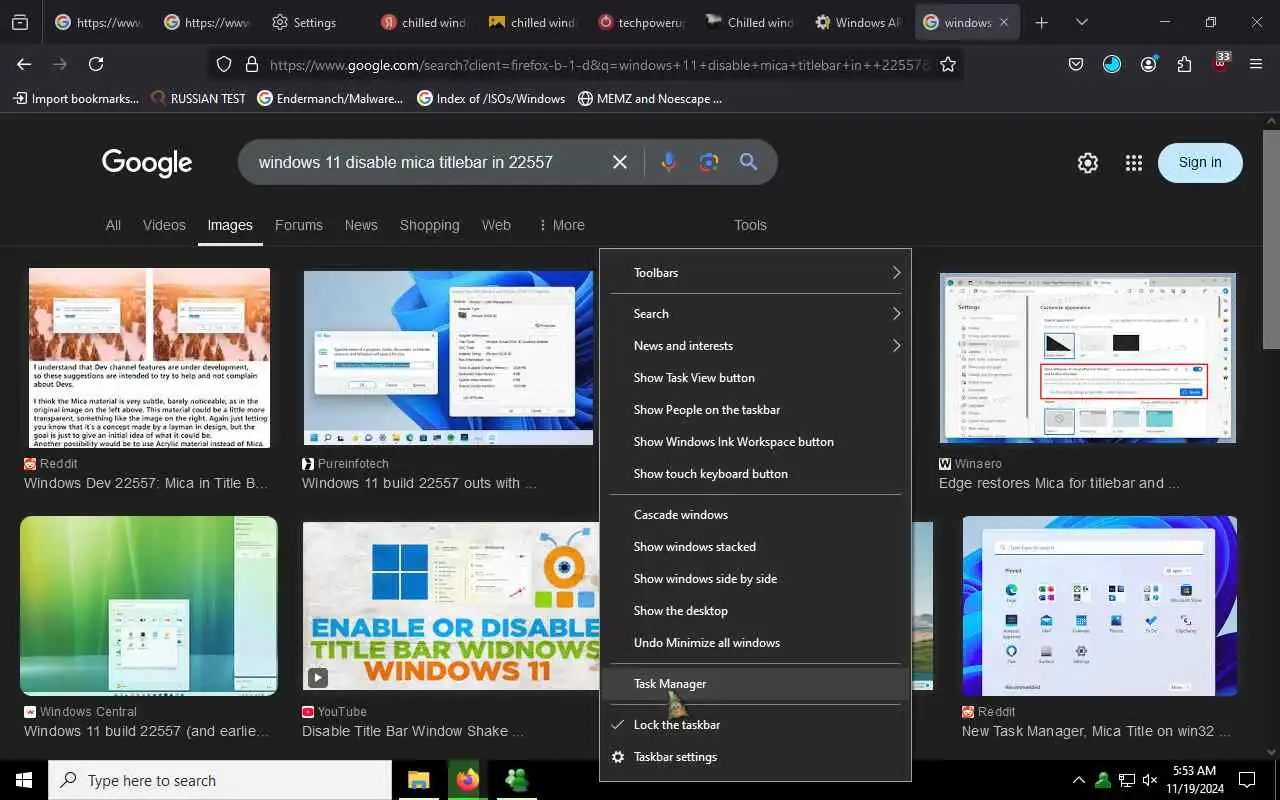Open the Windows Start button
The height and width of the screenshot is (800, 1280).
point(24,780)
